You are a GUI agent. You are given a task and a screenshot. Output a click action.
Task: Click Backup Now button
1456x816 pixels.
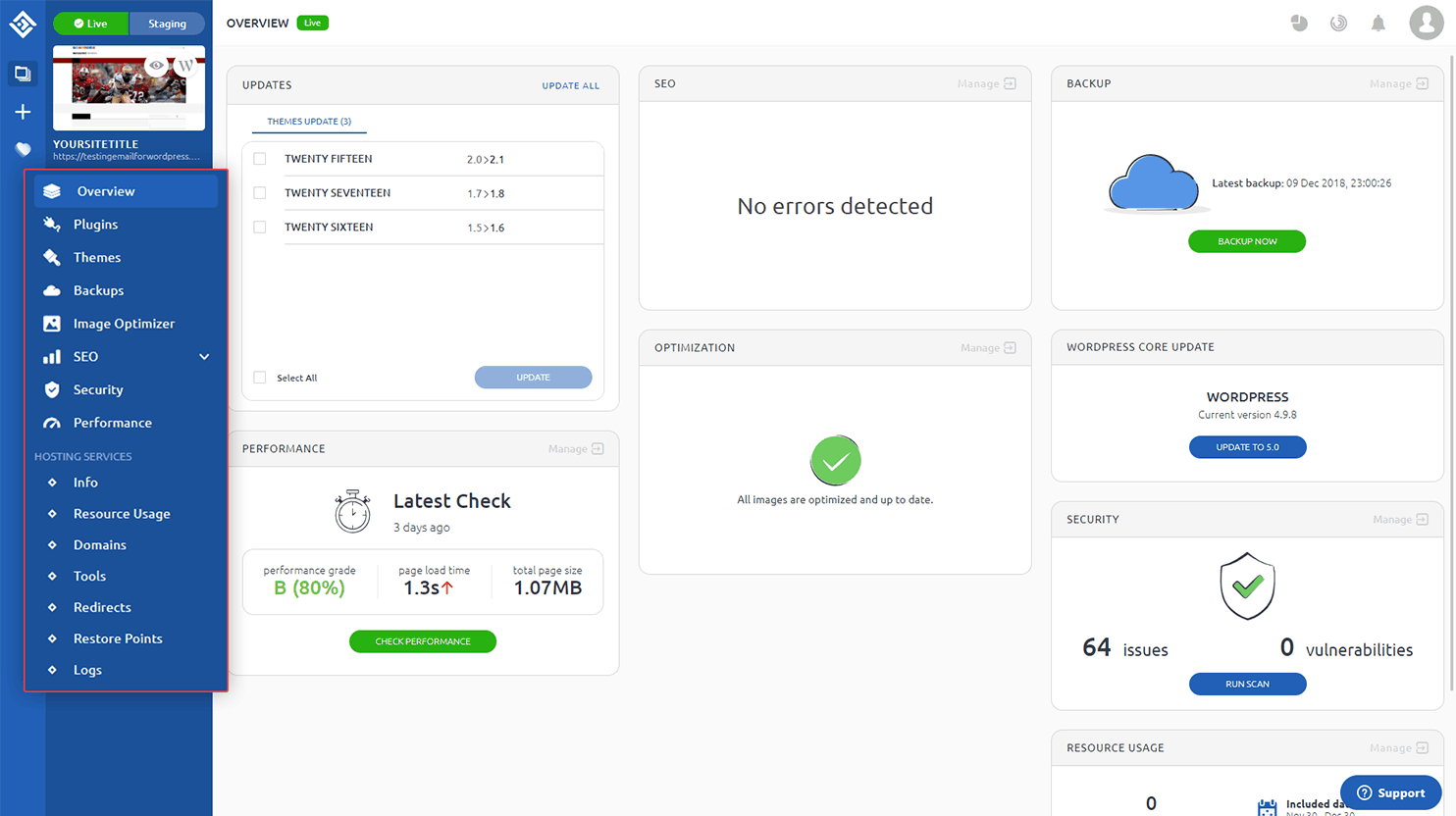(x=1247, y=241)
